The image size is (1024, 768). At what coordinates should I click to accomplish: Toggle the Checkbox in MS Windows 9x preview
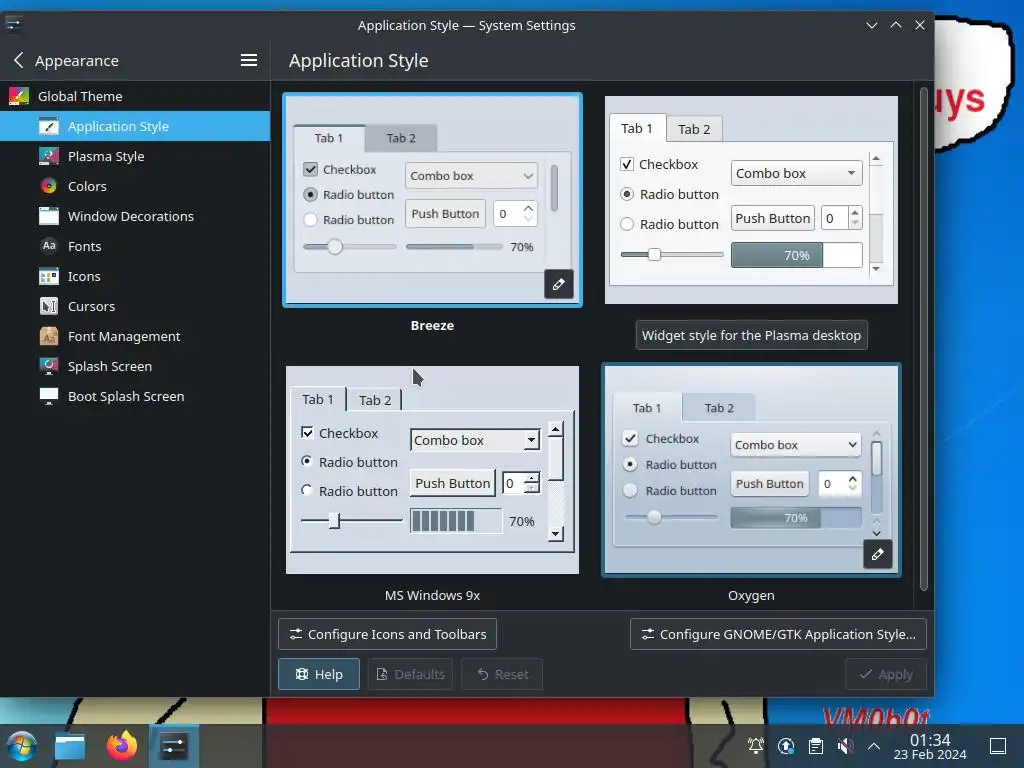[x=307, y=432]
